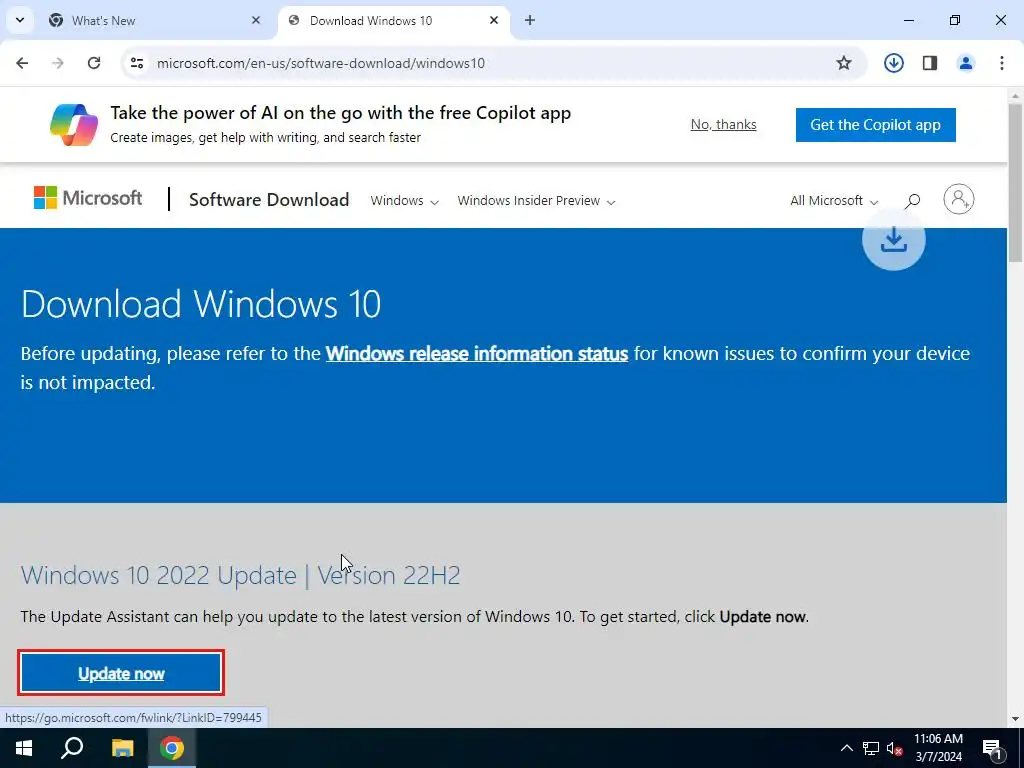Open the Chrome profile avatar icon
The width and height of the screenshot is (1024, 768).
pyautogui.click(x=966, y=63)
